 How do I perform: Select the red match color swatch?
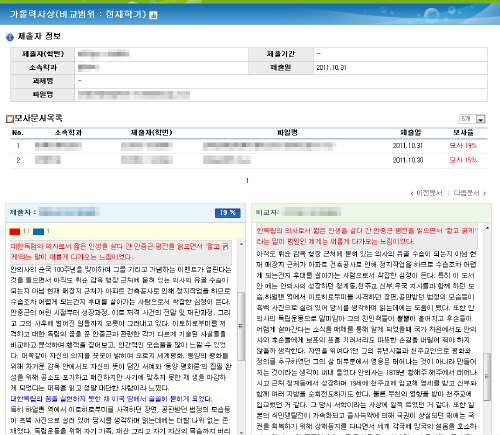[15, 231]
